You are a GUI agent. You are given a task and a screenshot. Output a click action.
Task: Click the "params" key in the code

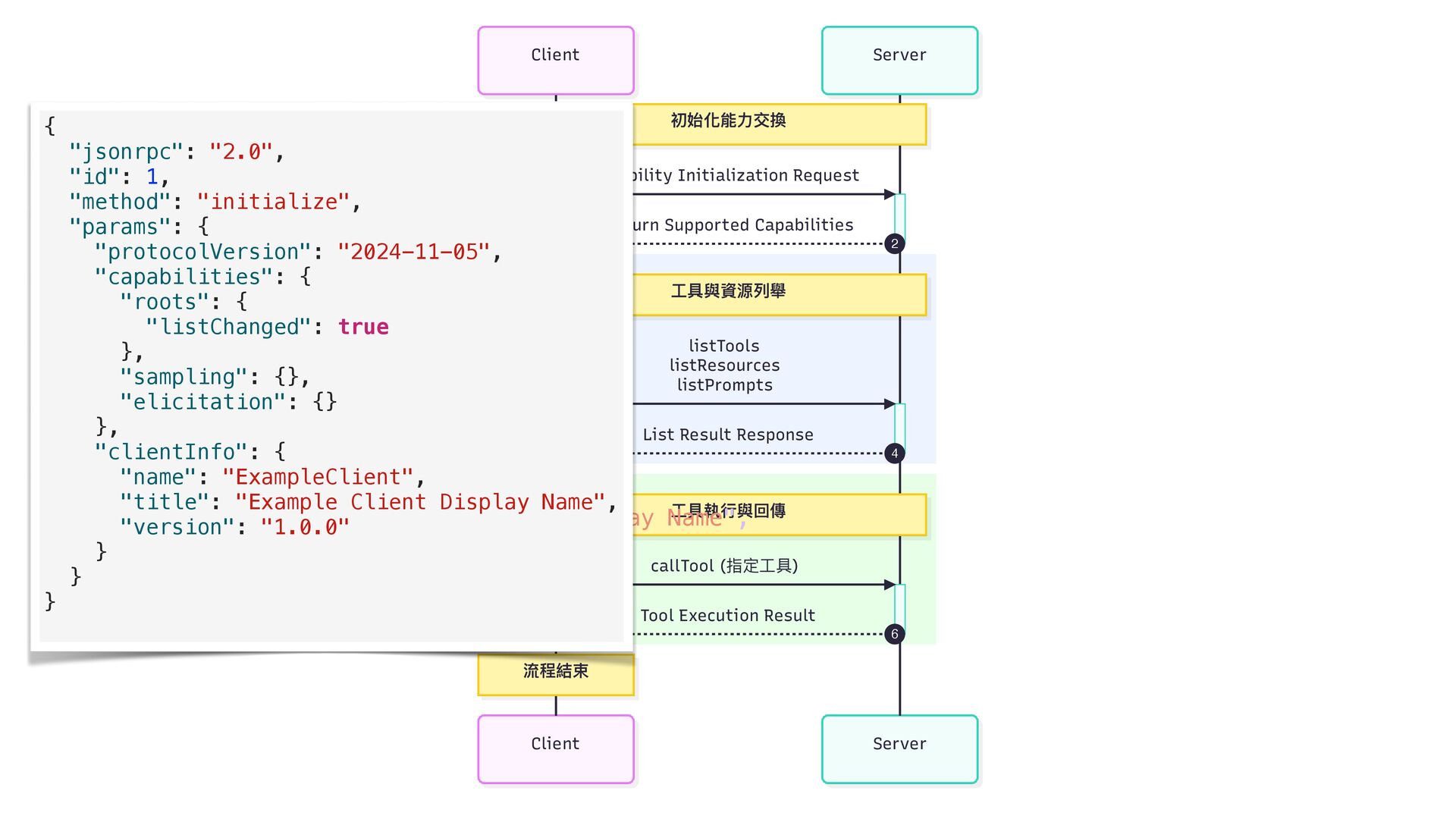point(120,227)
